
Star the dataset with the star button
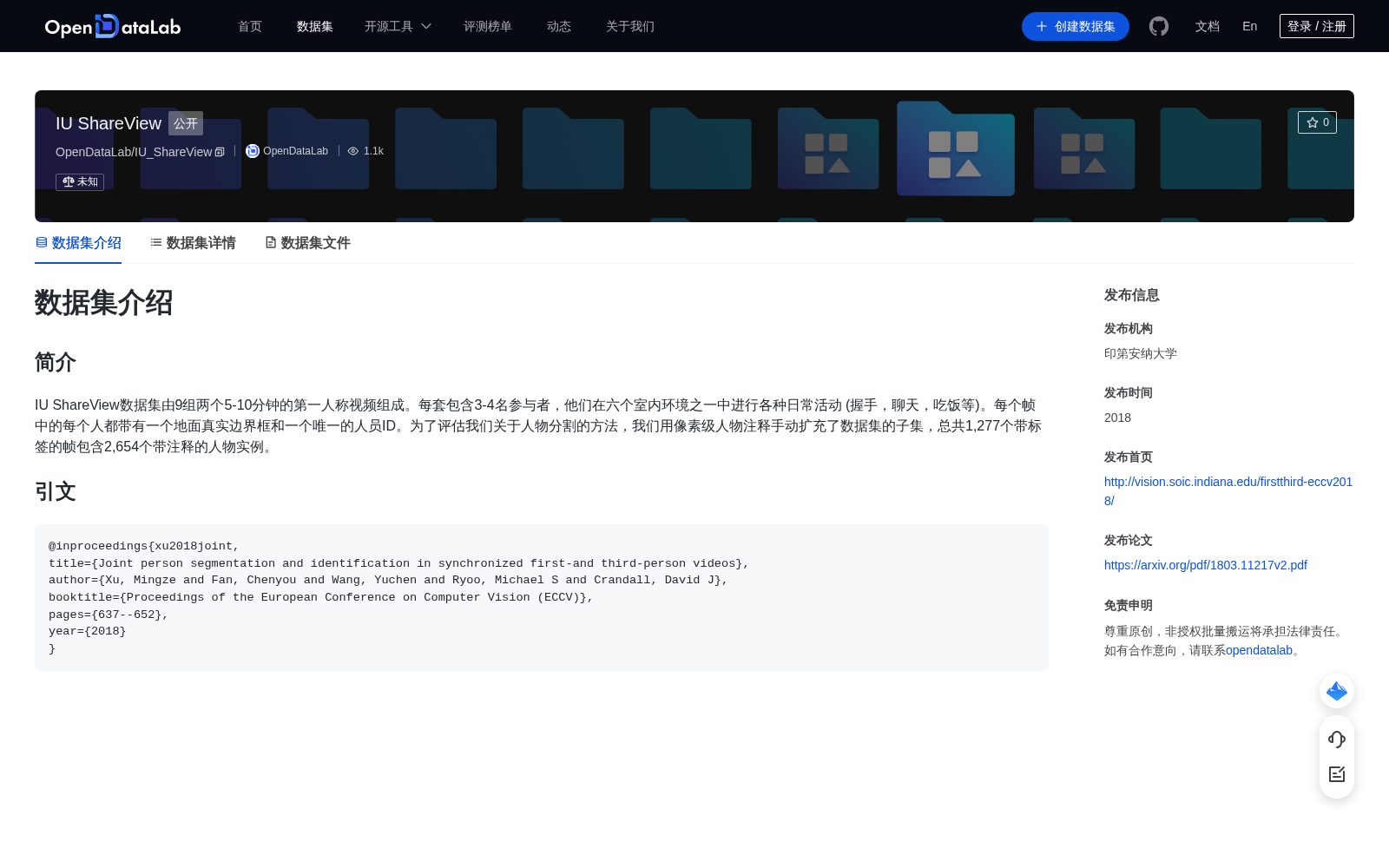[1317, 122]
